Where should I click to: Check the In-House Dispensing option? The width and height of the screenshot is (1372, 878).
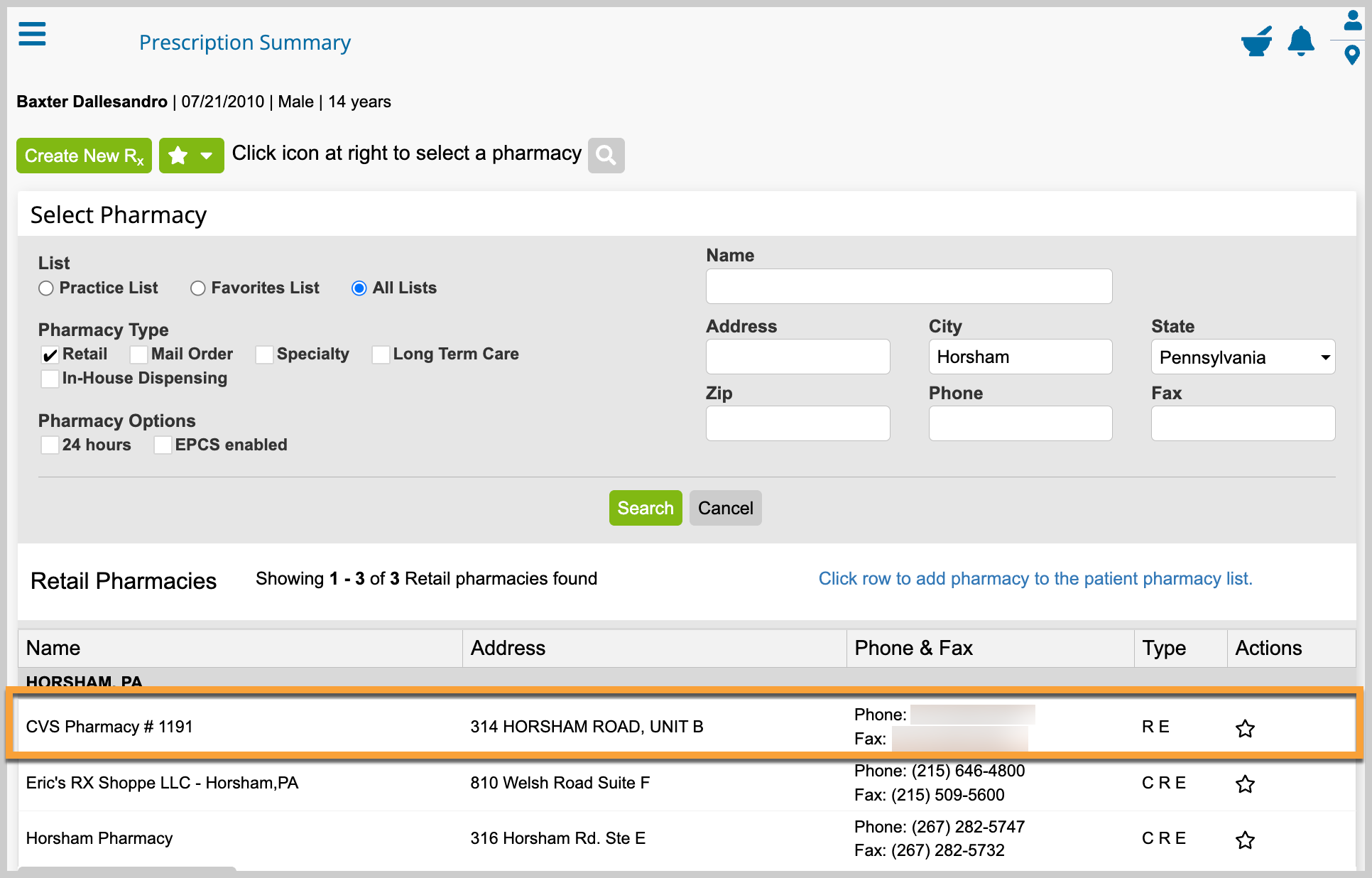coord(50,379)
